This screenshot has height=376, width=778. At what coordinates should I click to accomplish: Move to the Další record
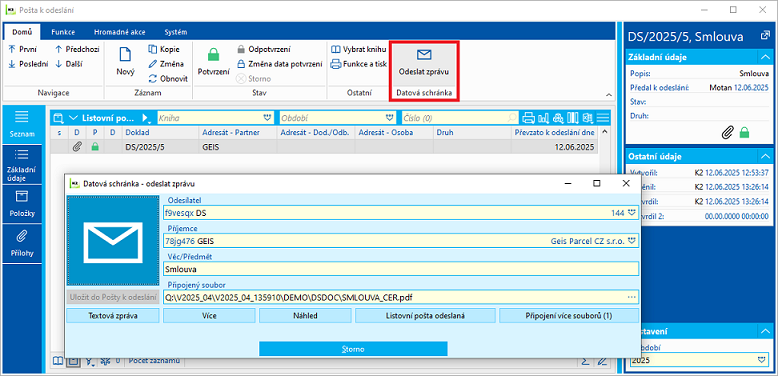tap(68, 63)
